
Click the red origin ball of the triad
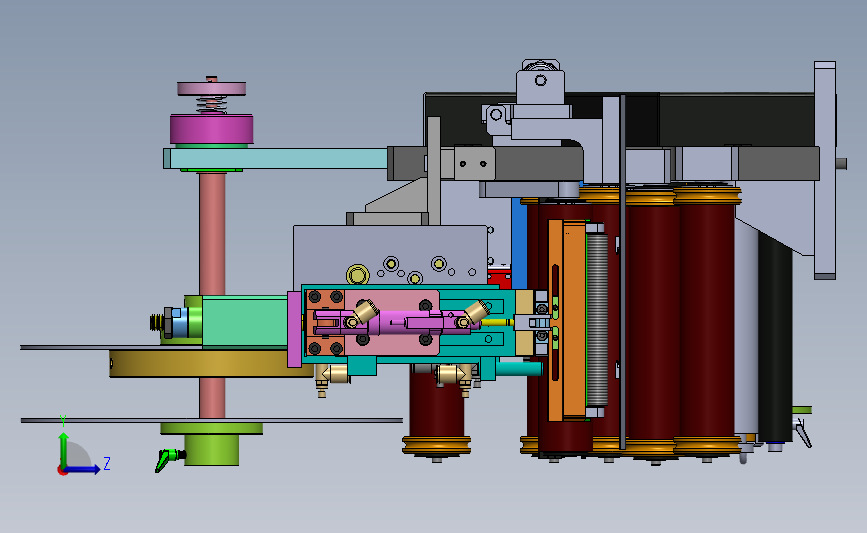[62, 471]
